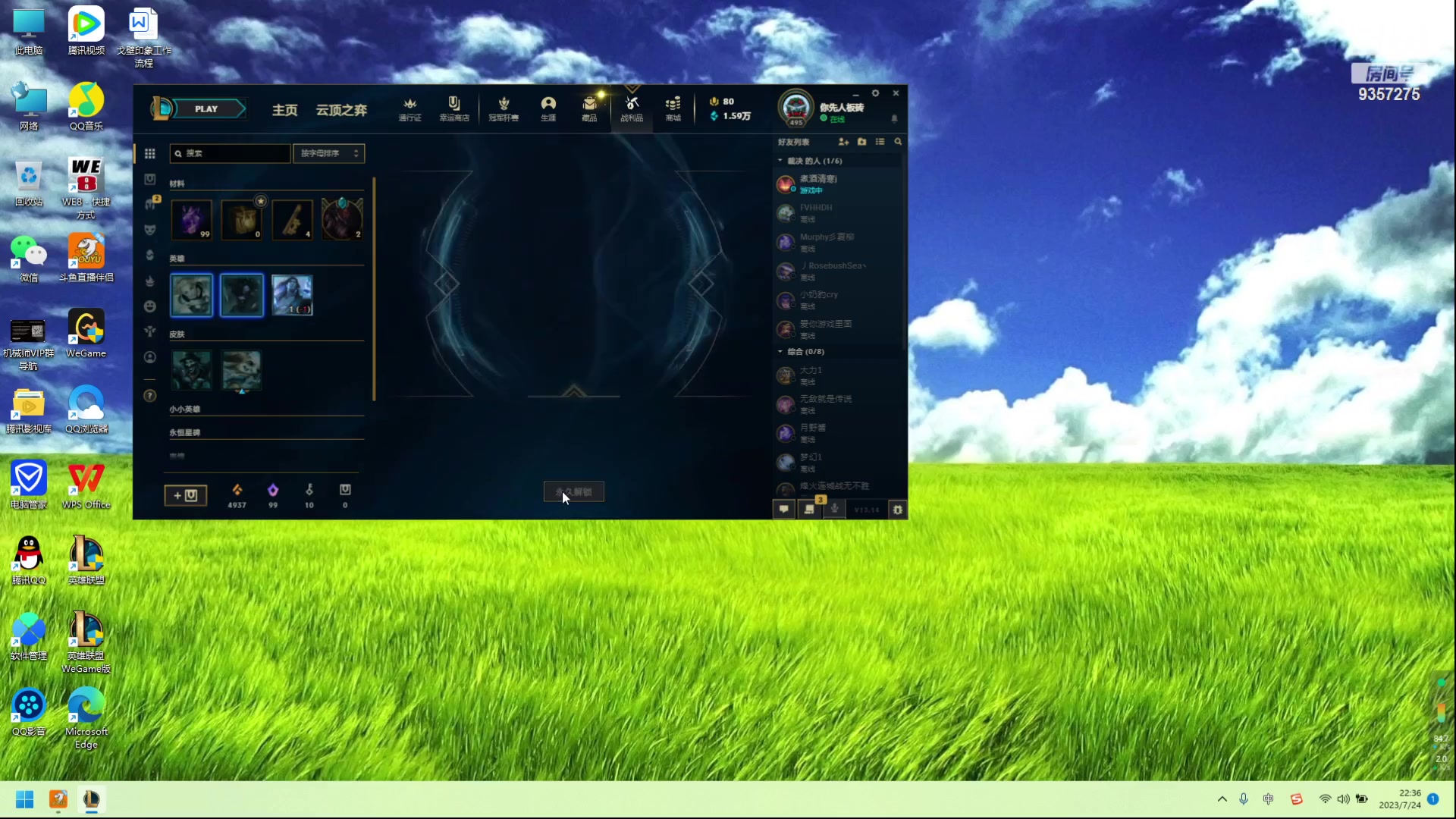Select the purple essence material with 99
Image resolution: width=1456 pixels, height=819 pixels.
point(192,220)
